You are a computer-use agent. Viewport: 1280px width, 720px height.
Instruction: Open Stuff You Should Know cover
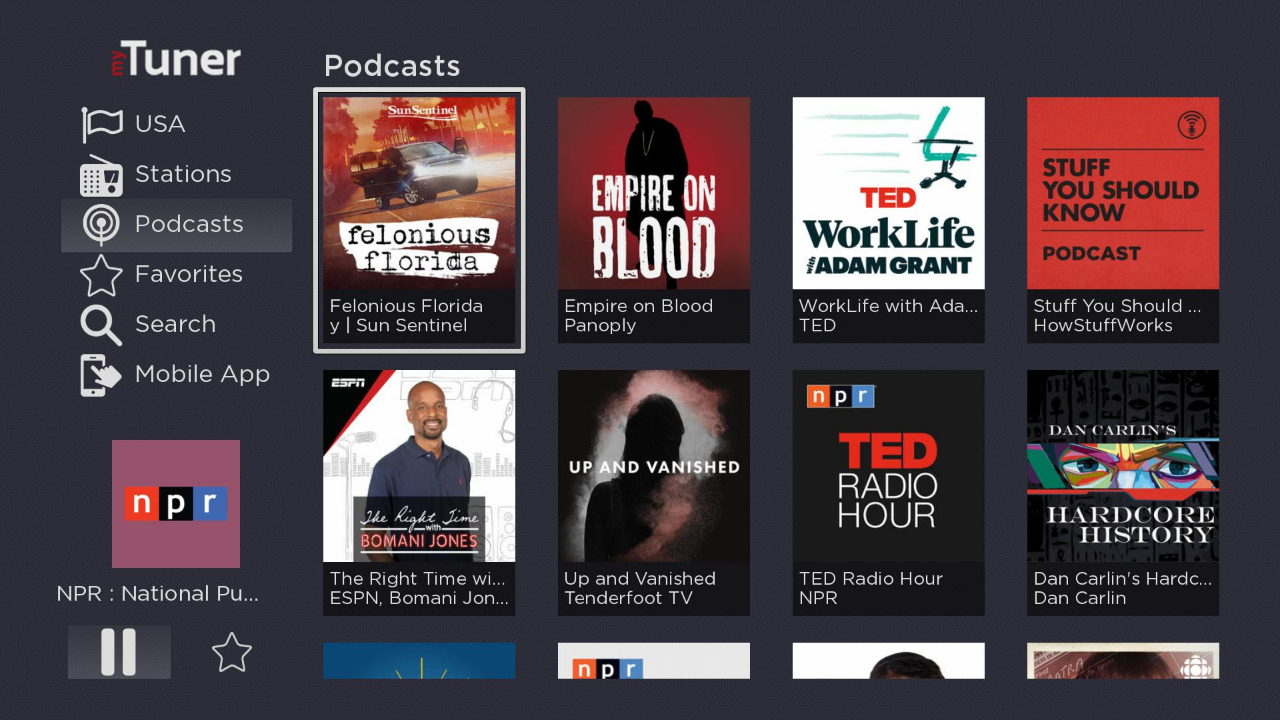click(1123, 193)
